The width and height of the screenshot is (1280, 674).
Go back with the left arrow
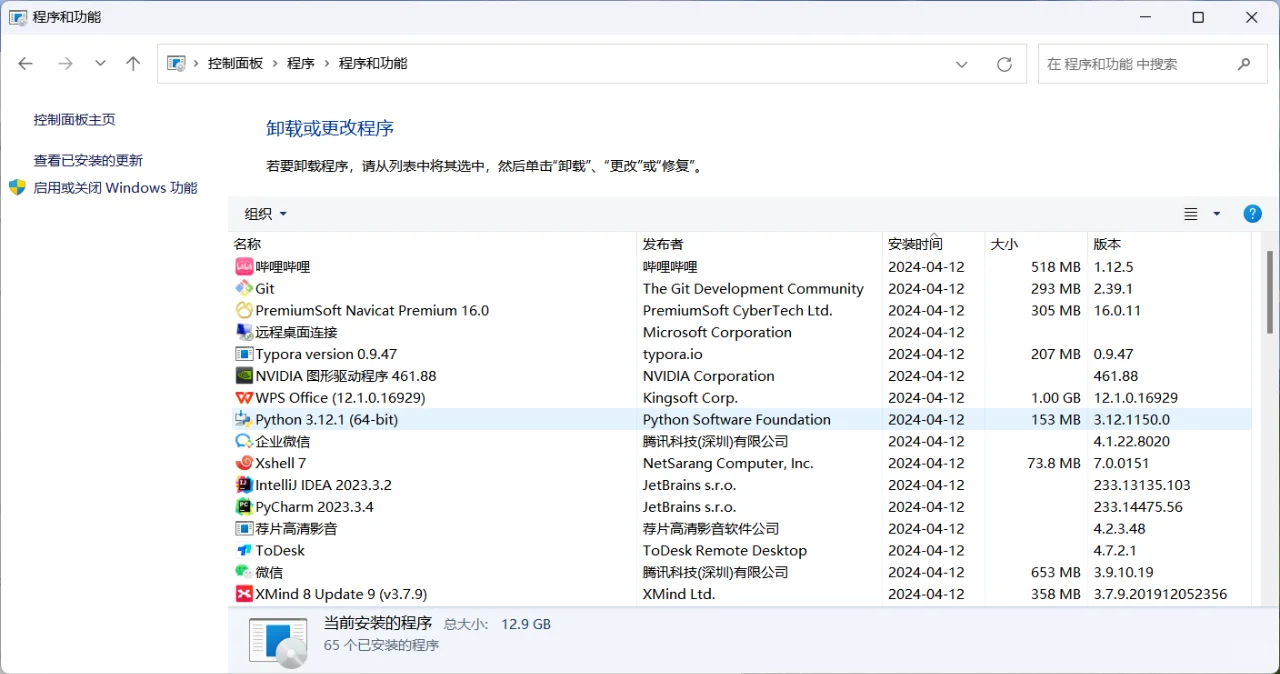[26, 64]
